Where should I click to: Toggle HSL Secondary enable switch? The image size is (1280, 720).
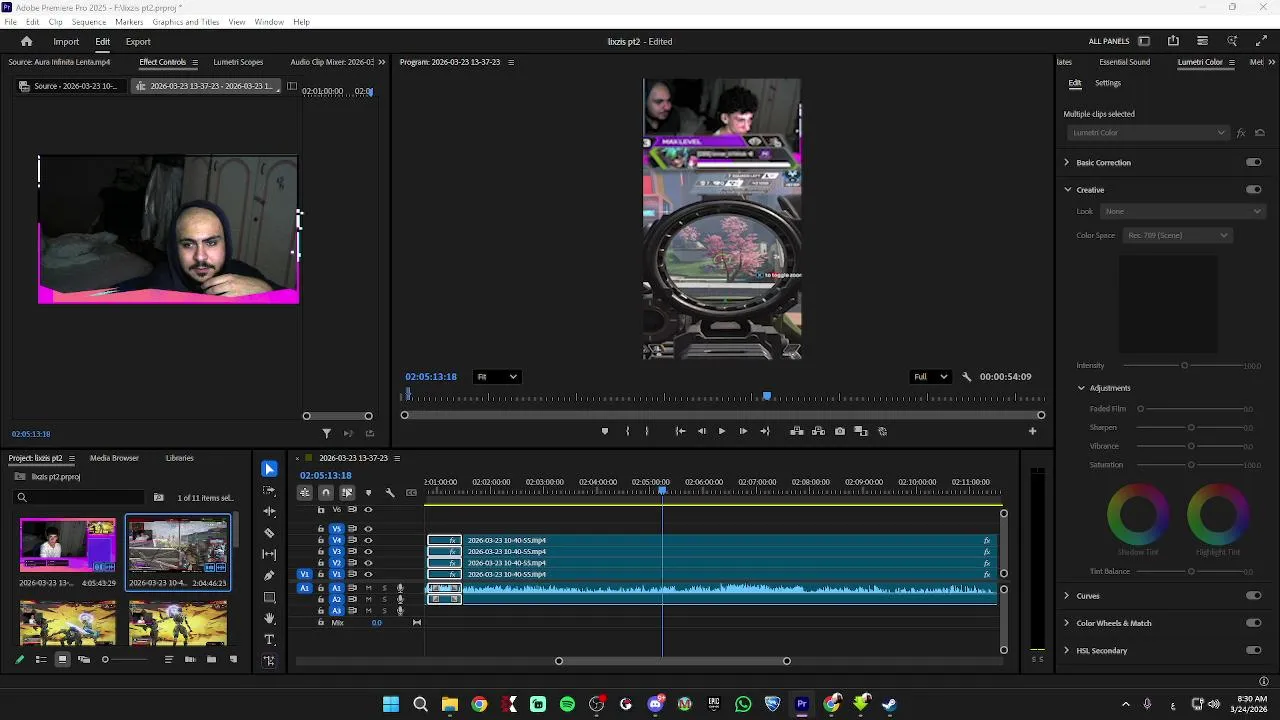click(x=1254, y=650)
